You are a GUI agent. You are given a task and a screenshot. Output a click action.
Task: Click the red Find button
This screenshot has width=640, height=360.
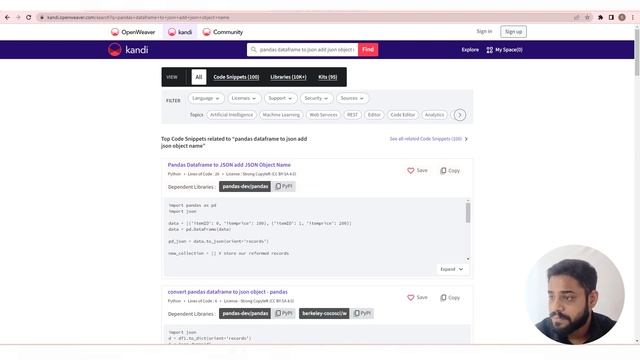click(x=368, y=50)
